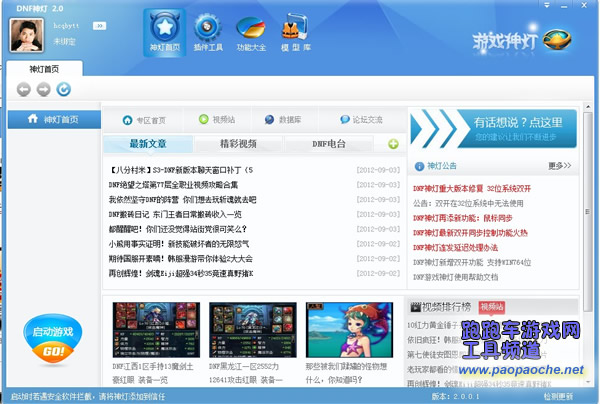
Task: Open the 论坛交流 section
Action: click(361, 119)
